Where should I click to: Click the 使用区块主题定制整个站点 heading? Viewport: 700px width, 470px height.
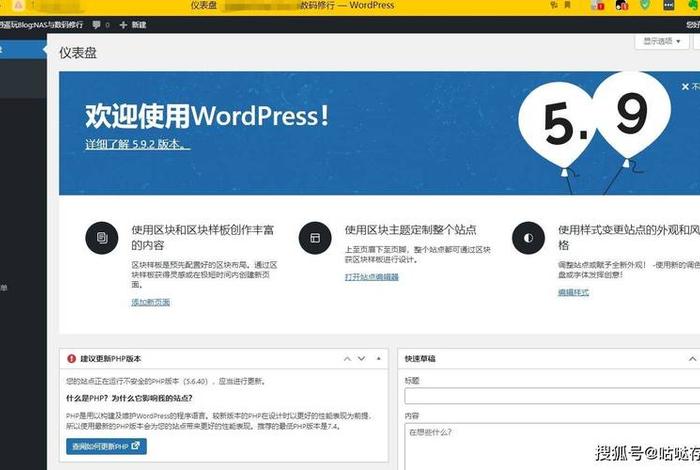coord(410,230)
